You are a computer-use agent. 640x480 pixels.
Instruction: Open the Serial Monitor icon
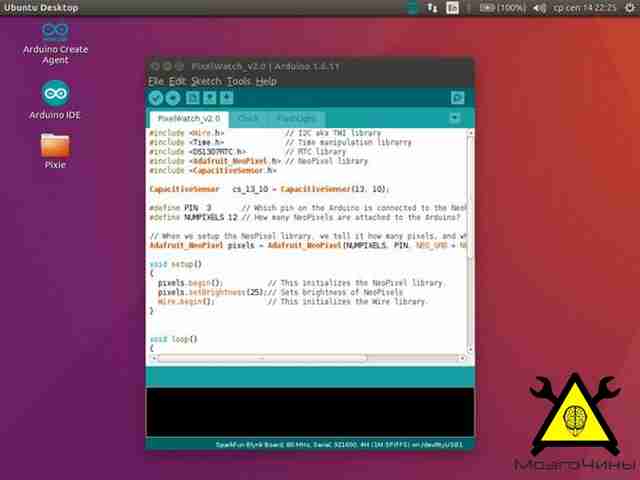(x=458, y=98)
